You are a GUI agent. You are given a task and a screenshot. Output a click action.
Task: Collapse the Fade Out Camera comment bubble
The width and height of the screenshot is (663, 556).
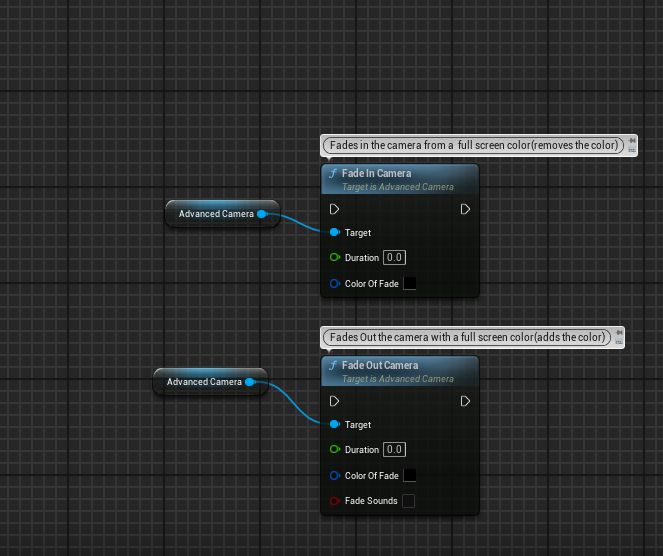[x=618, y=342]
